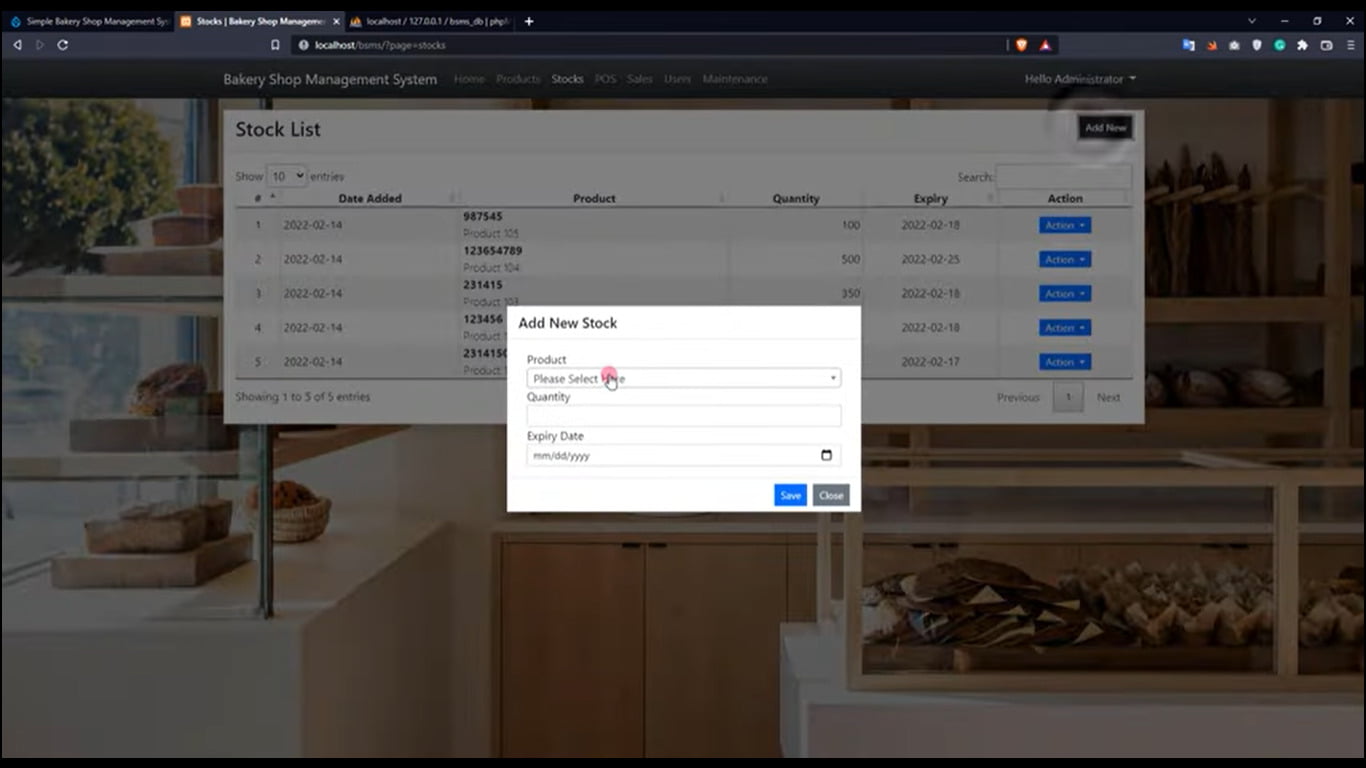The height and width of the screenshot is (768, 1366).
Task: Open the Firefox application menu
Action: coord(1351,45)
